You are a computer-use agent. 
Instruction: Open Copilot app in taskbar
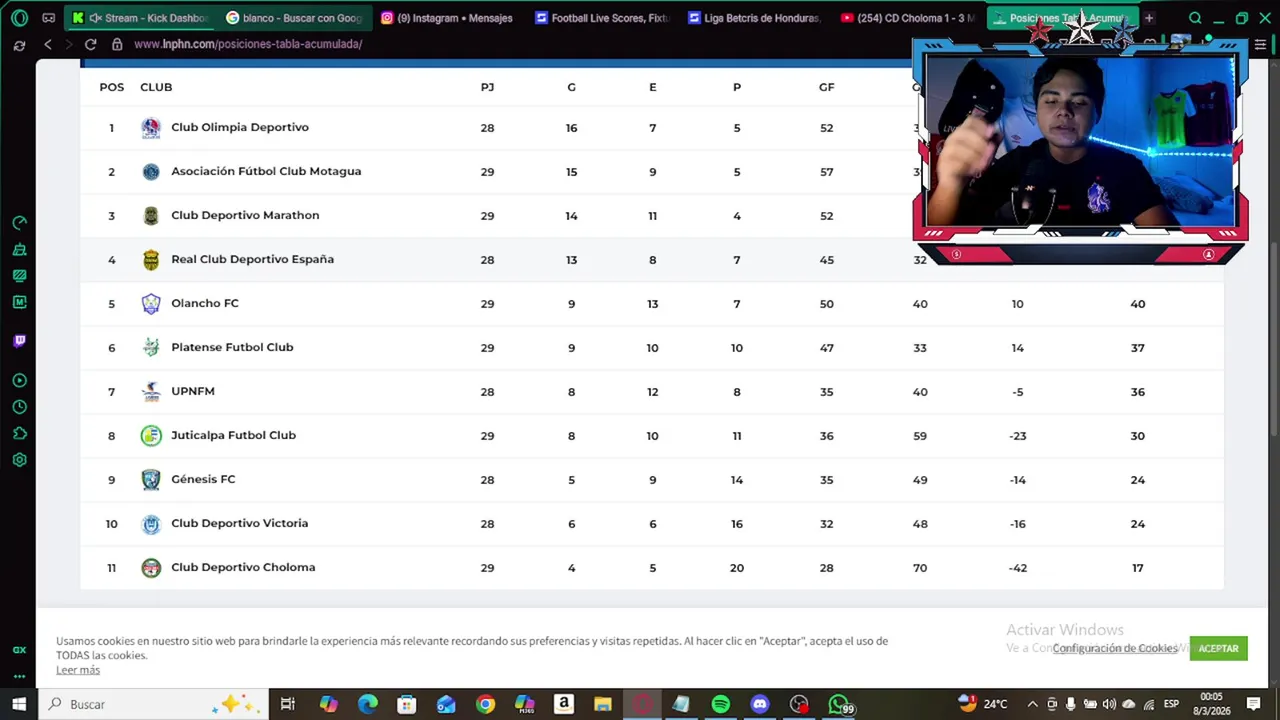point(329,704)
